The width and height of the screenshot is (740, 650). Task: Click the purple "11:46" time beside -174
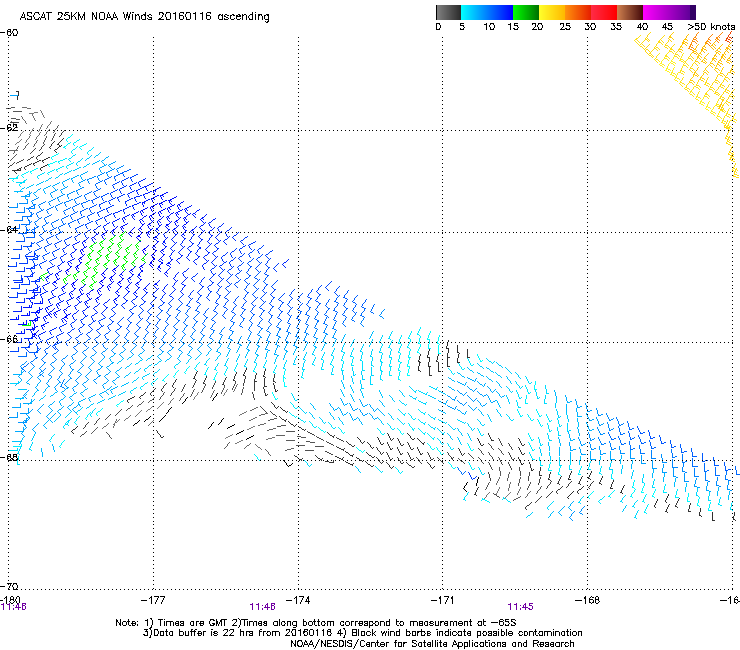tap(262, 607)
